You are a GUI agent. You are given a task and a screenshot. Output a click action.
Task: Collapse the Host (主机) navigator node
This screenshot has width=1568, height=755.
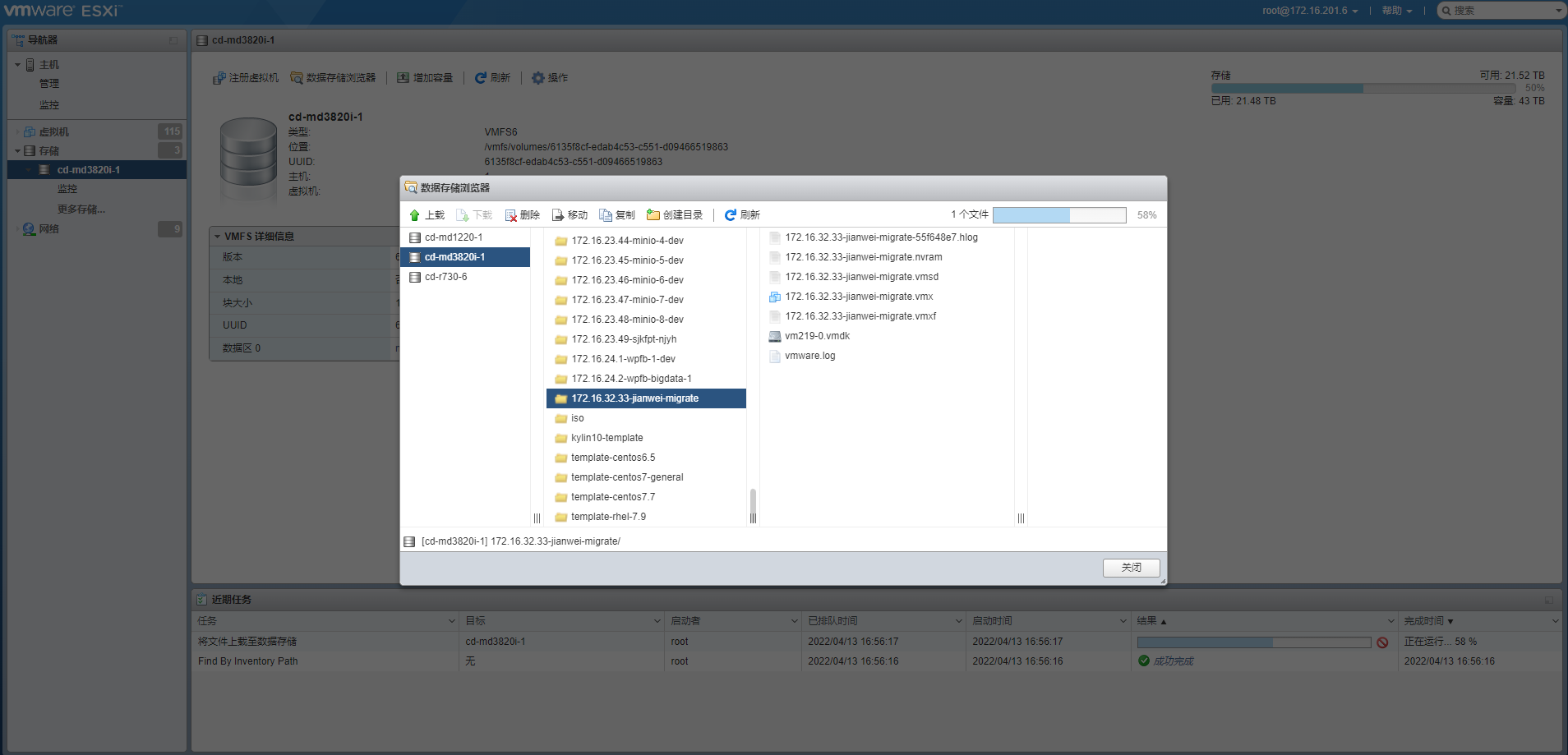tap(17, 65)
